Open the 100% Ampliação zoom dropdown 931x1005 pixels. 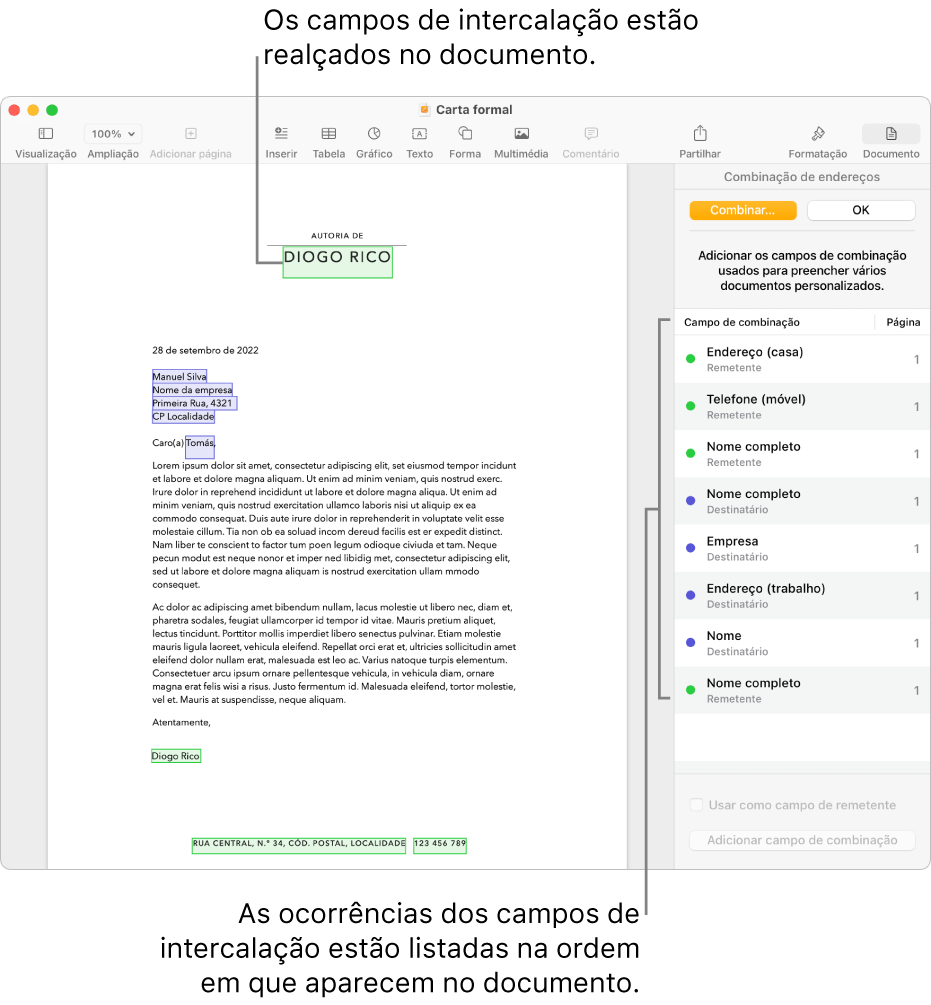click(x=113, y=134)
